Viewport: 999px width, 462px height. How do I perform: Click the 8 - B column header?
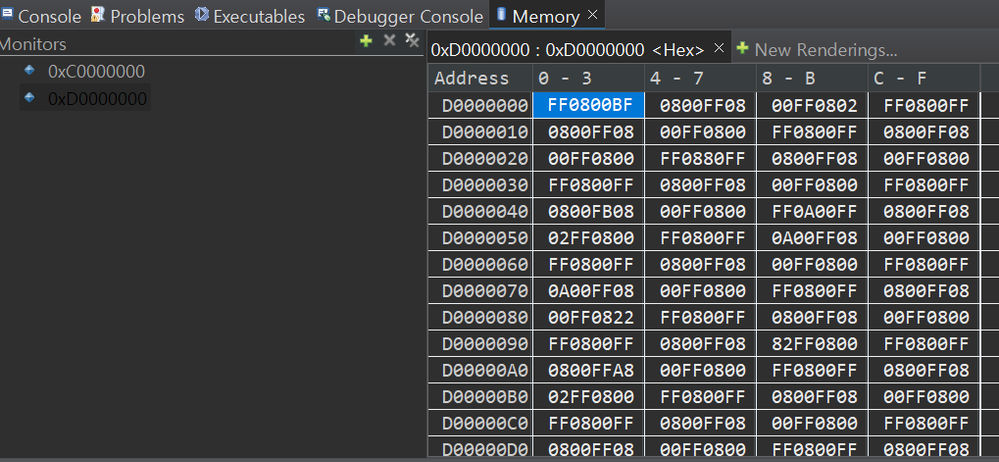(812, 78)
